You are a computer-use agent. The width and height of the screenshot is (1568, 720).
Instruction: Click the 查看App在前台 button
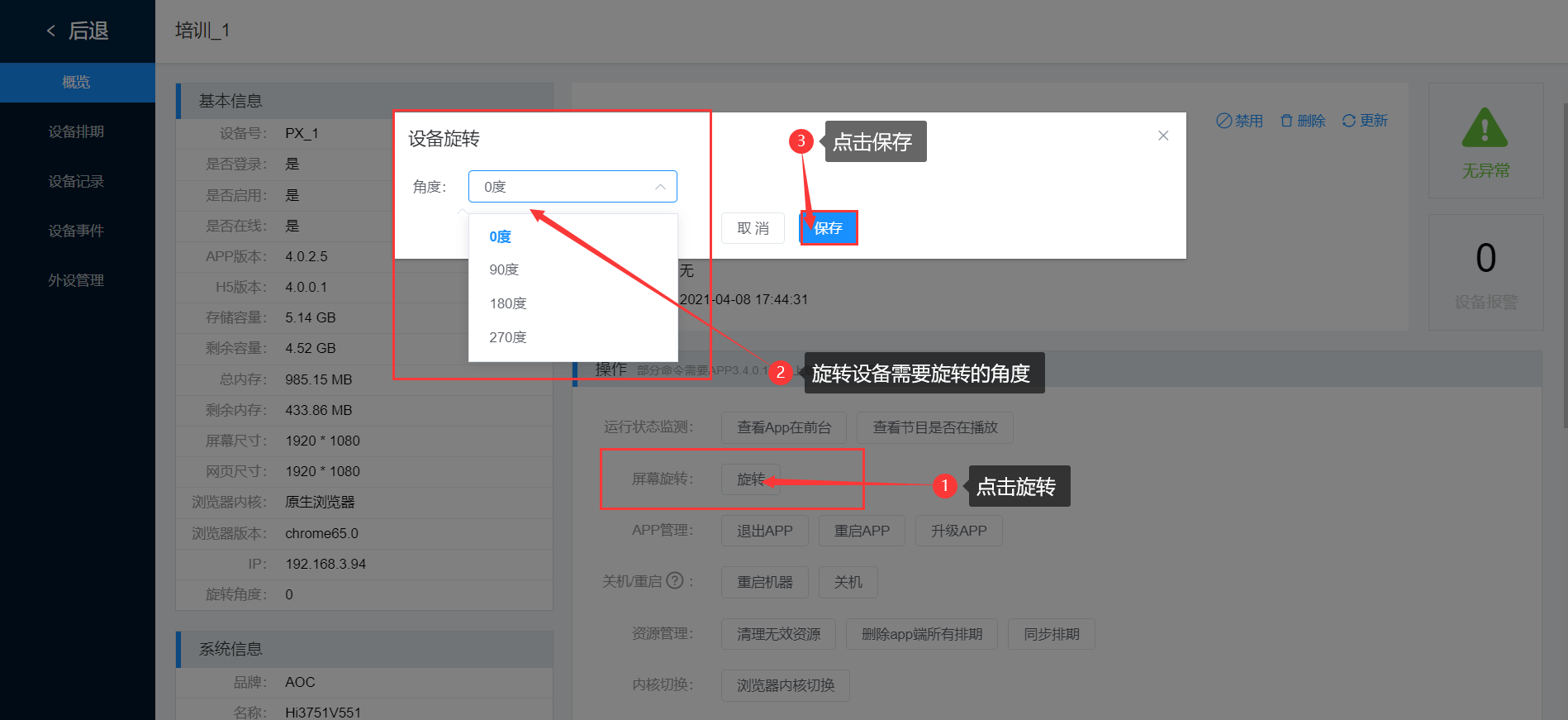point(784,427)
